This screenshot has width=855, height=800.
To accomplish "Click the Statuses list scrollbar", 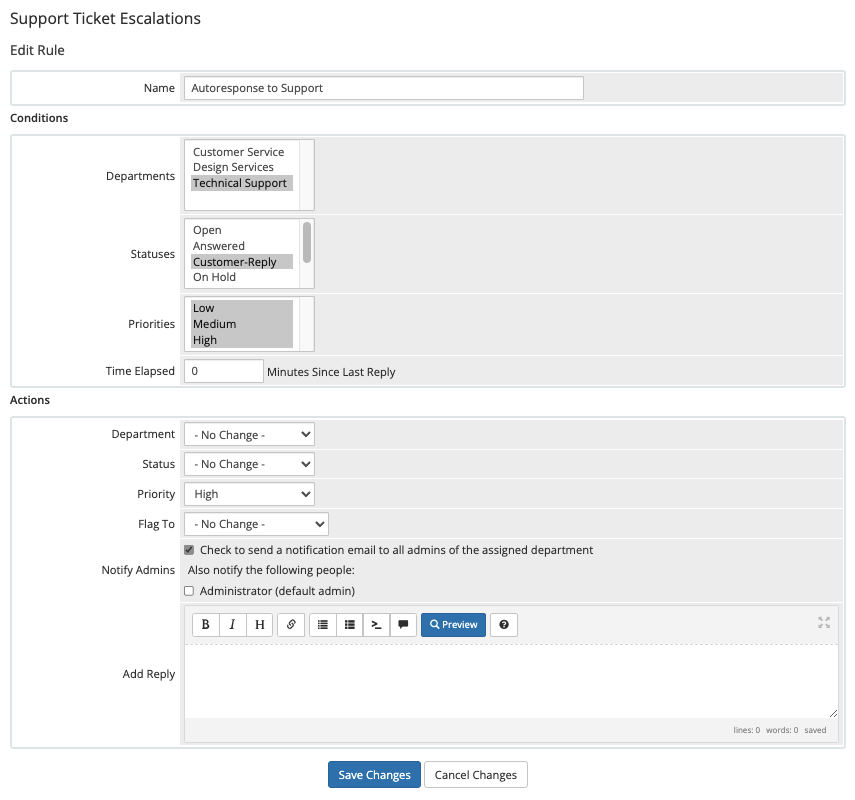I will click(307, 242).
